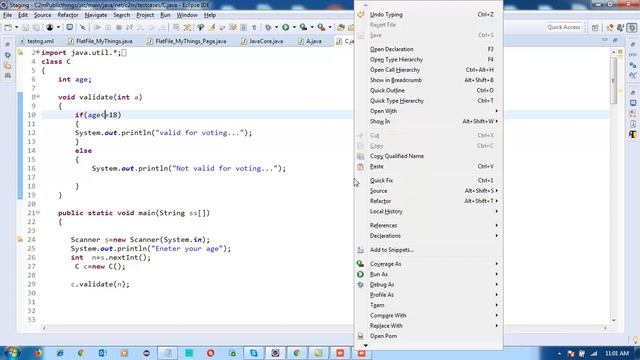Click the green Run toolbar icon
The image size is (640, 360).
pyautogui.click(x=286, y=27)
